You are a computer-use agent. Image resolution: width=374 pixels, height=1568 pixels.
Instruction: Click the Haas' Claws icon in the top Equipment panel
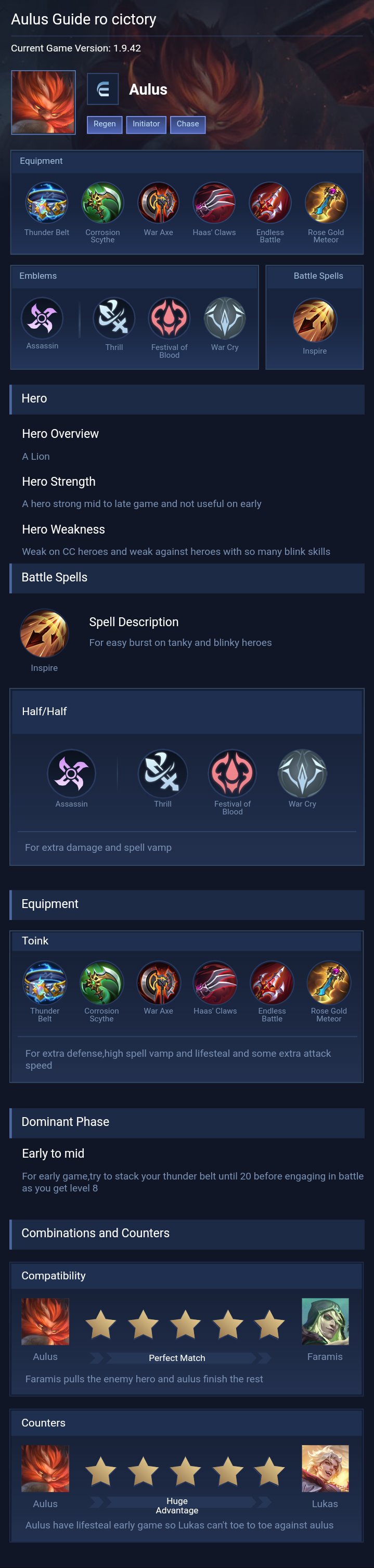214,203
